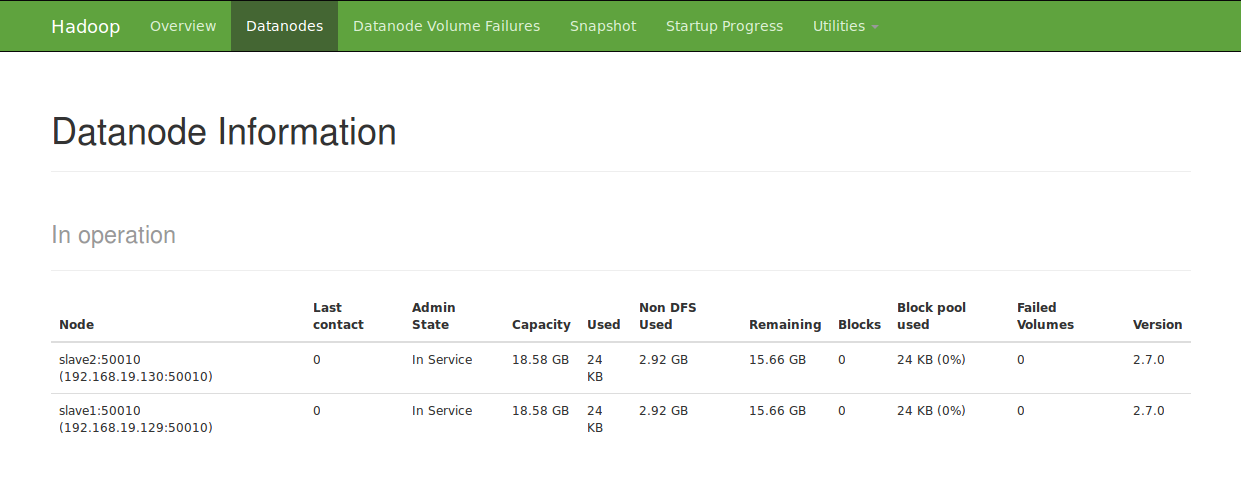Click the Block pool used header
Screen dimensions: 1241x479
(x=931, y=316)
